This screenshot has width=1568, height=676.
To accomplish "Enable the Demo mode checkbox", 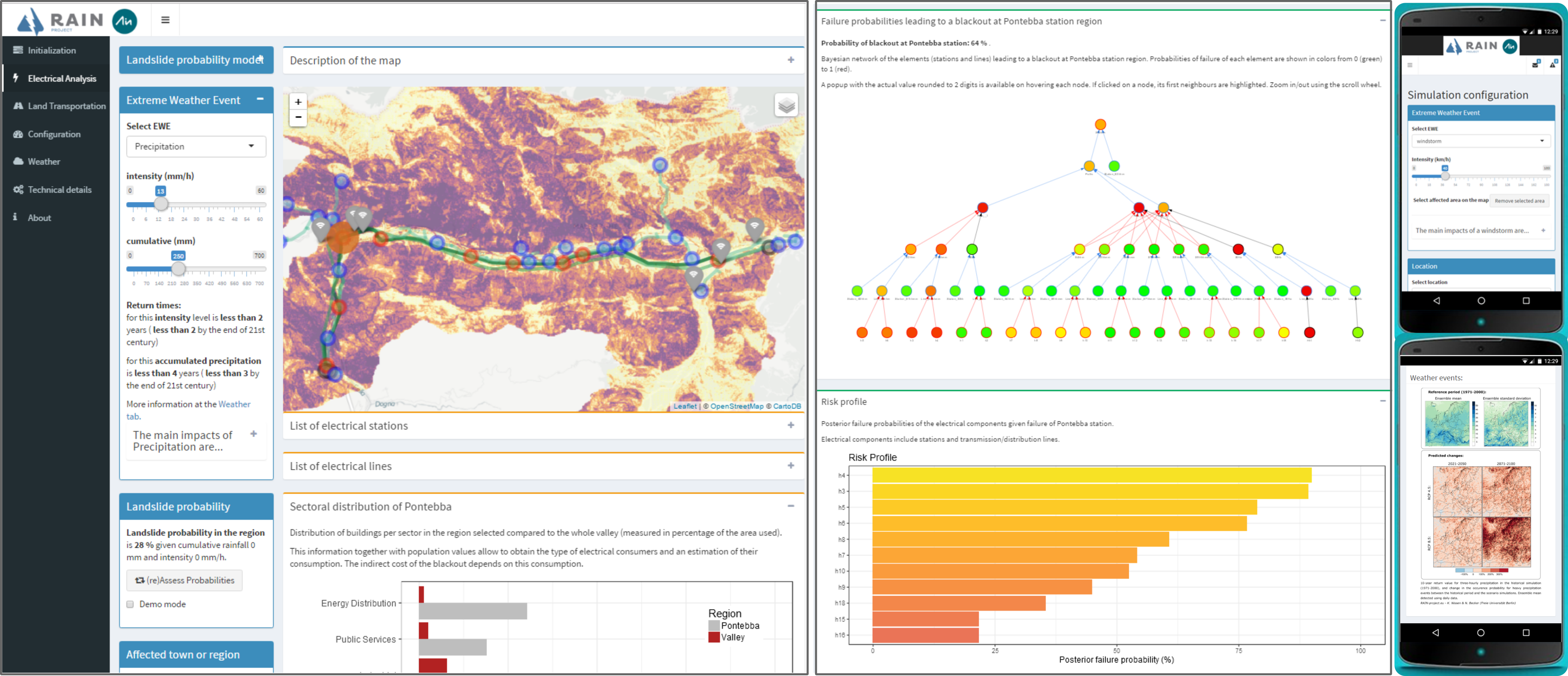I will 130,604.
